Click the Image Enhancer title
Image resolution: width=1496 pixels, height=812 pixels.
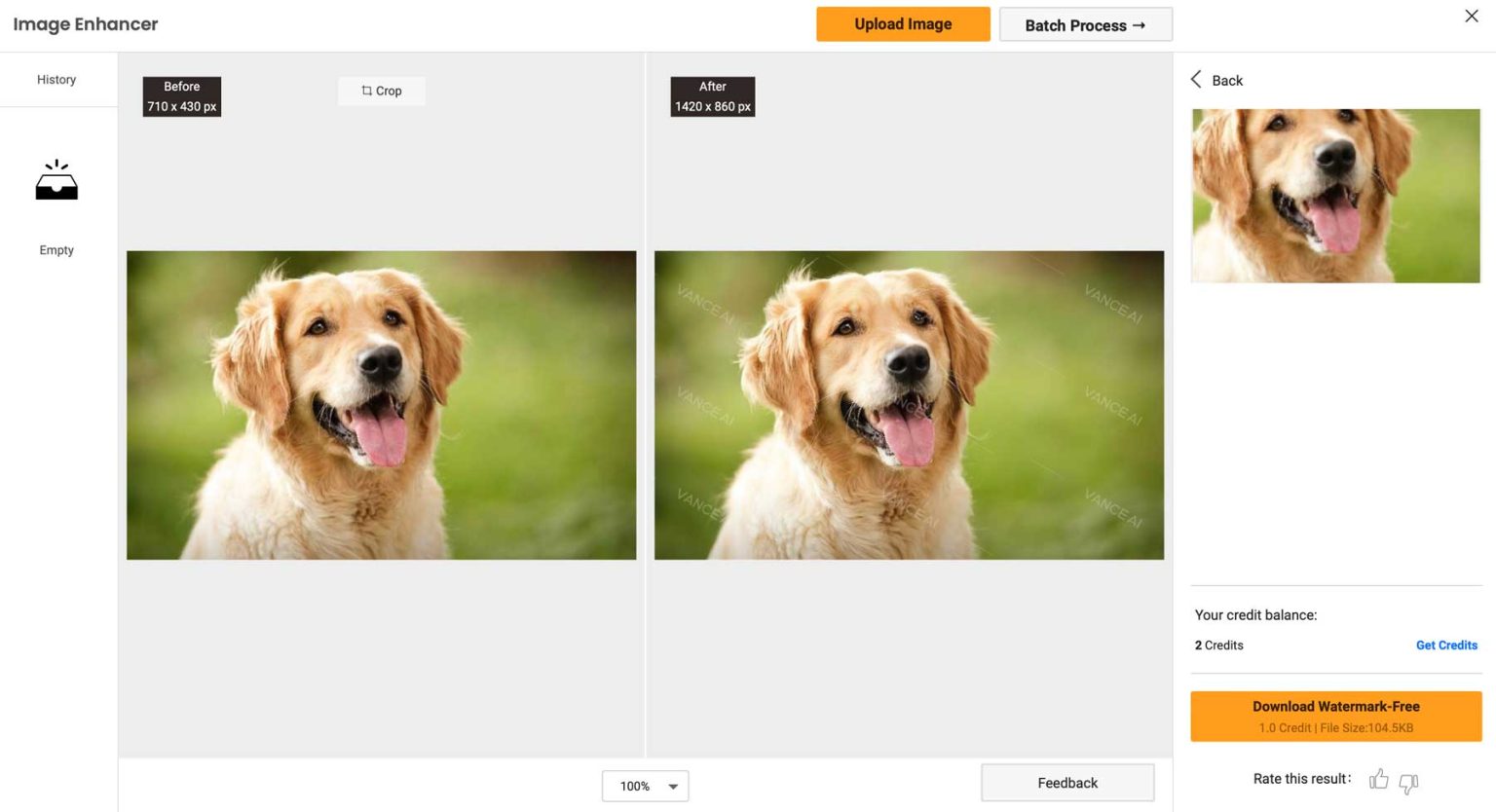pyautogui.click(x=85, y=24)
